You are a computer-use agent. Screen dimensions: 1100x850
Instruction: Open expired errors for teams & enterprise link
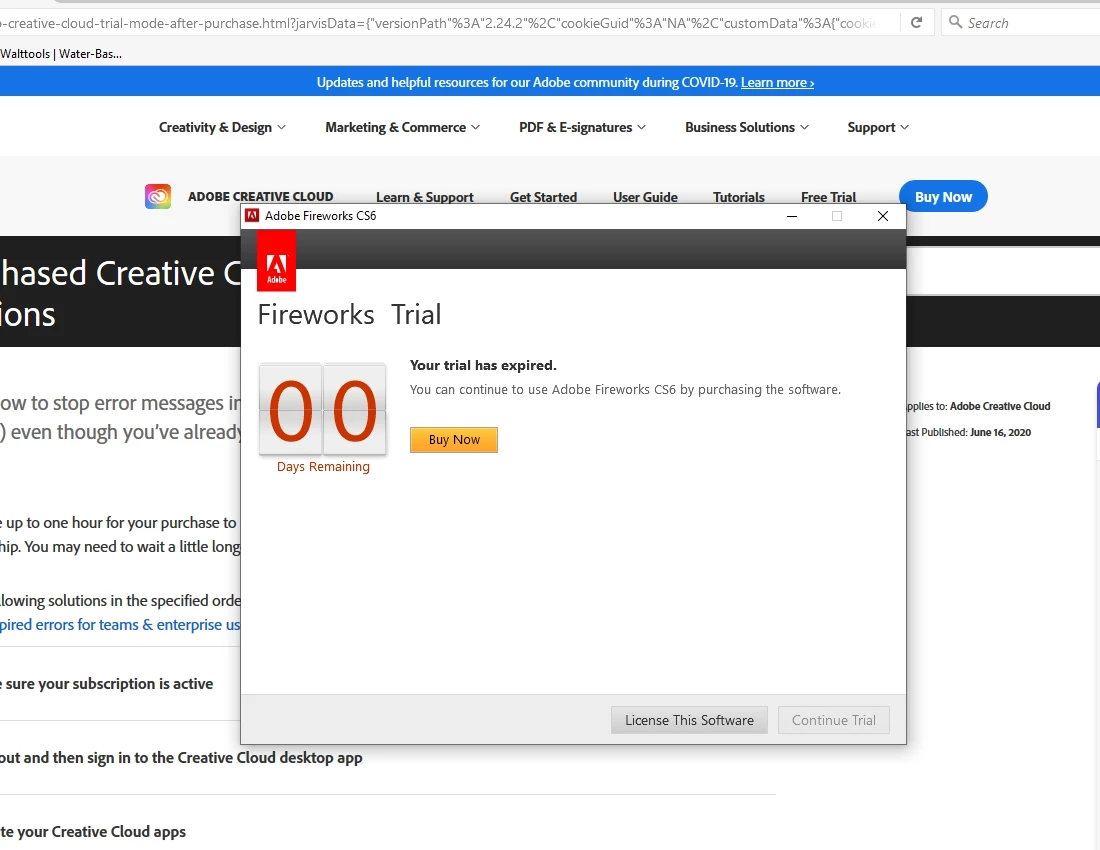(120, 625)
